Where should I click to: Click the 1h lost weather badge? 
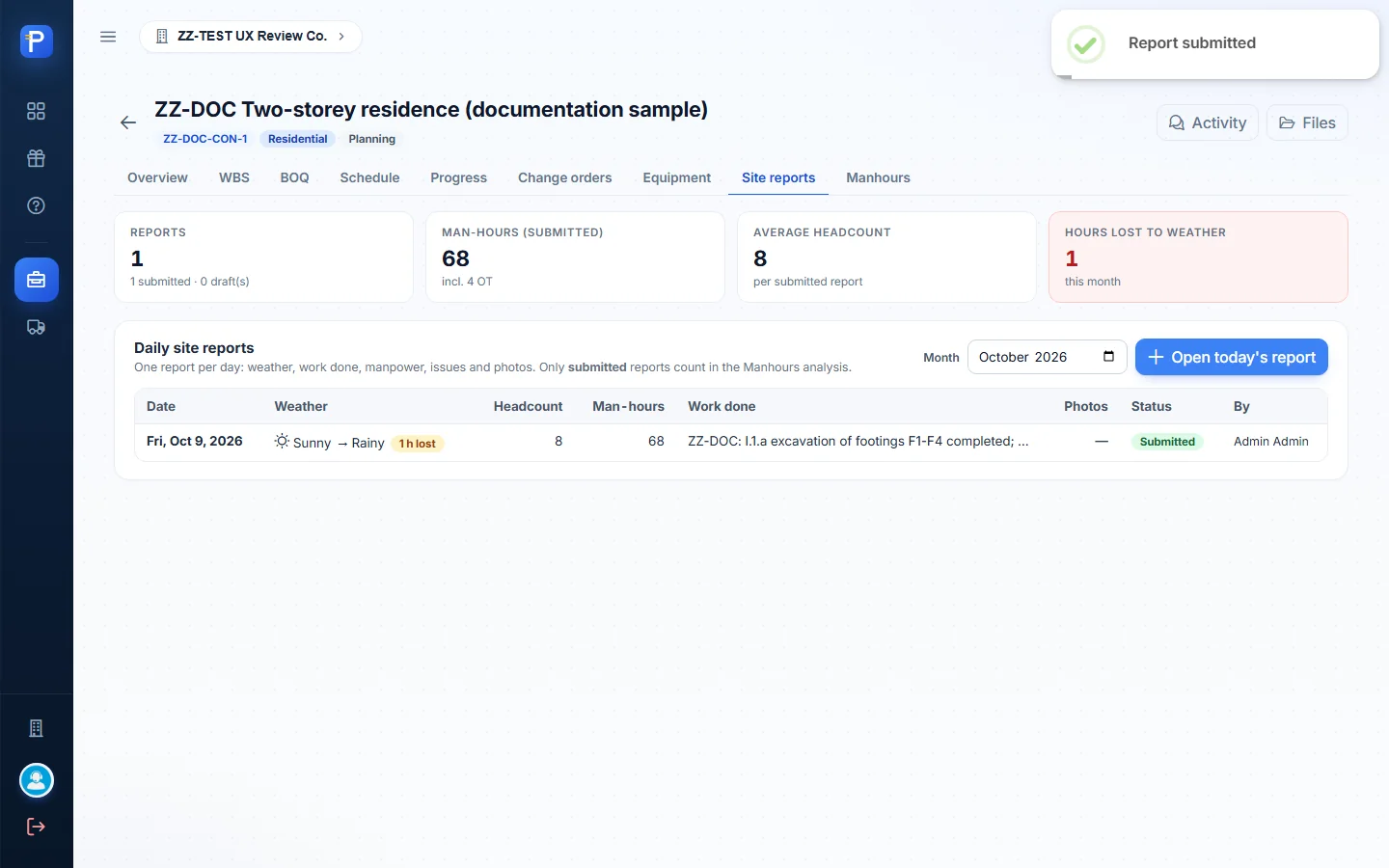[418, 444]
